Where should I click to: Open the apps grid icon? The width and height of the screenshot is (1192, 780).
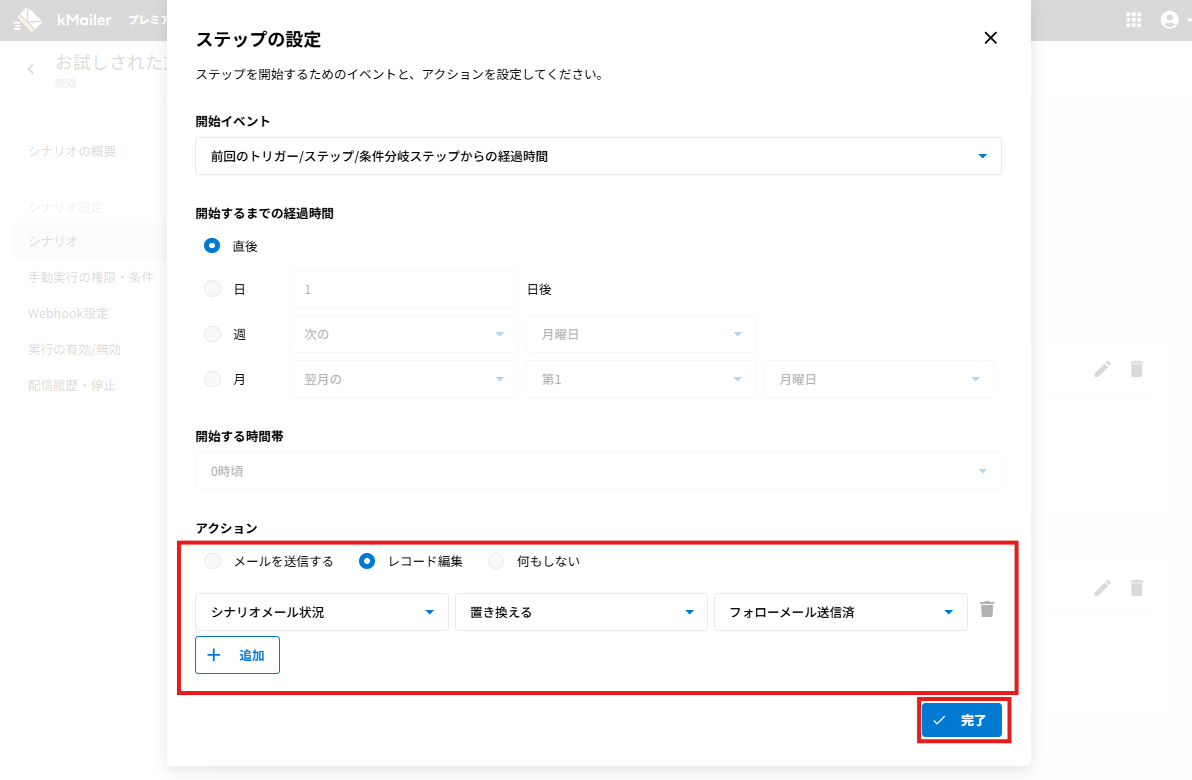click(1134, 20)
